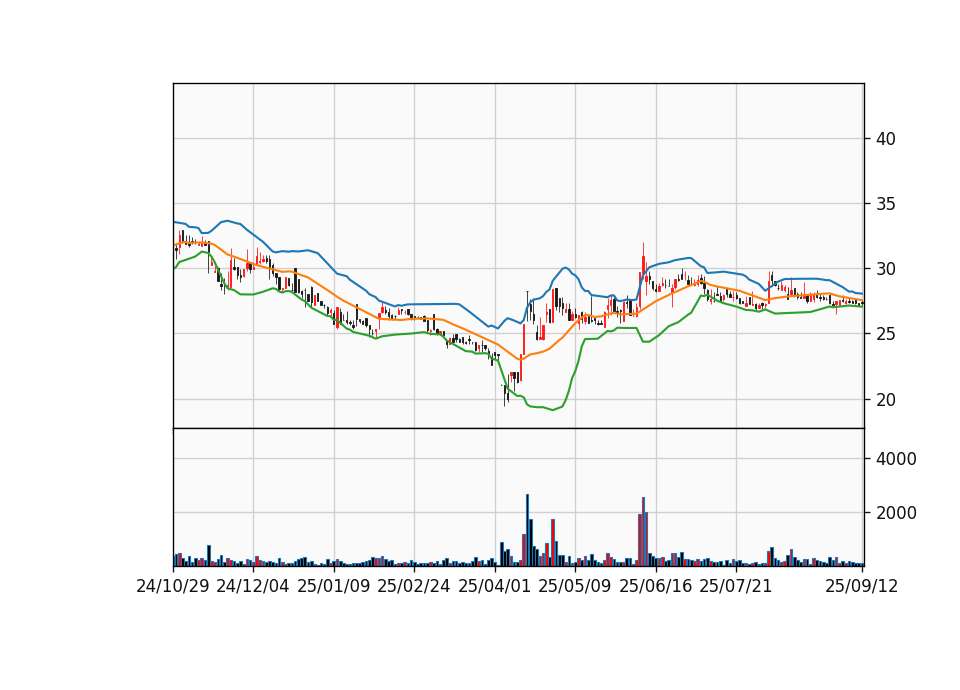Click the 24/12/04 date label
The width and height of the screenshot is (960, 690).
(x=253, y=587)
